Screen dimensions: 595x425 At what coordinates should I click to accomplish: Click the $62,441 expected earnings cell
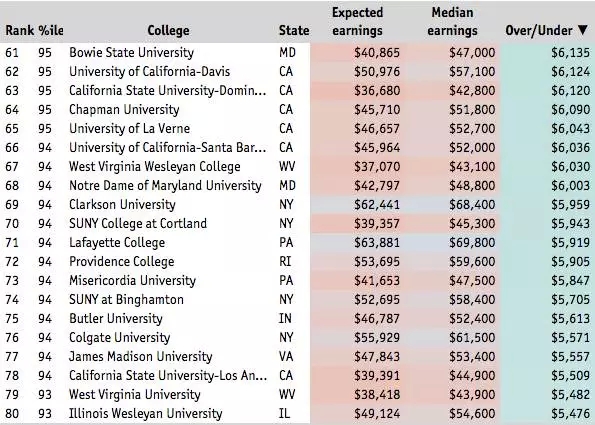coord(376,205)
